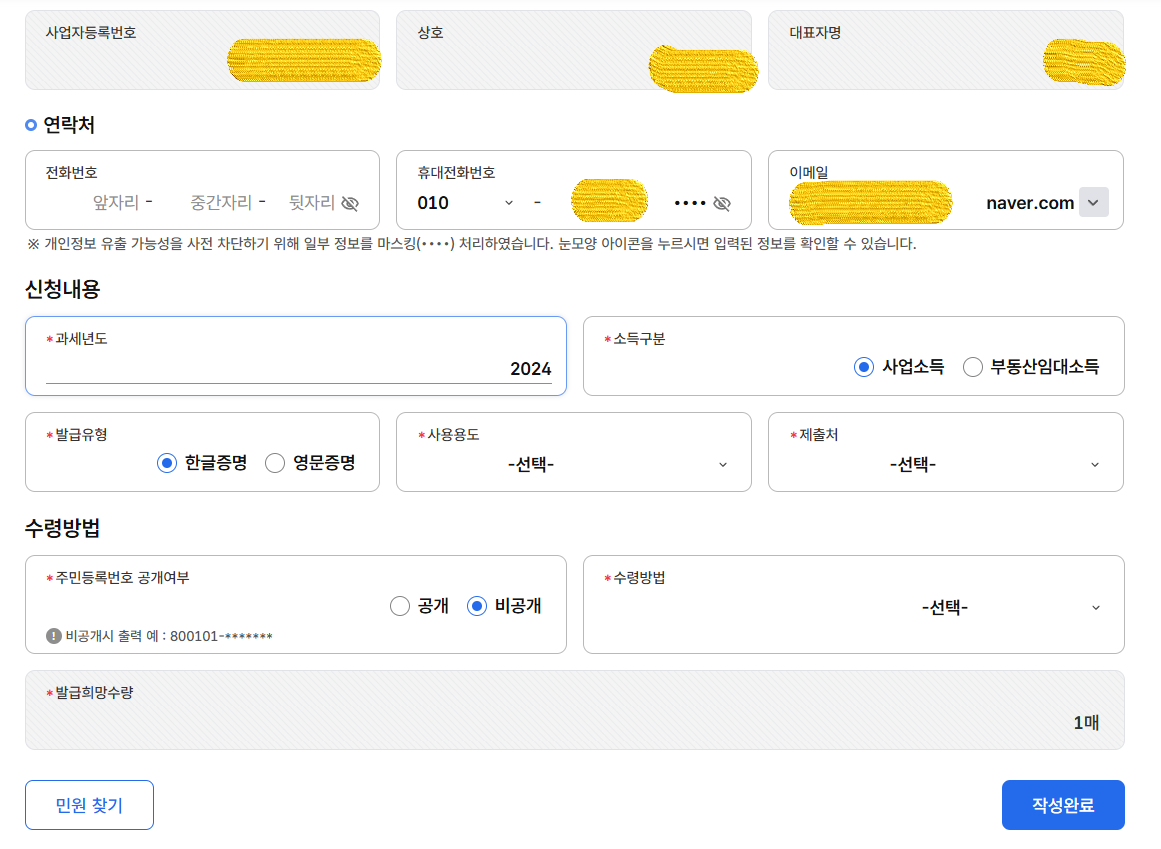Open the naver.com email domain dropdown

click(x=1093, y=201)
